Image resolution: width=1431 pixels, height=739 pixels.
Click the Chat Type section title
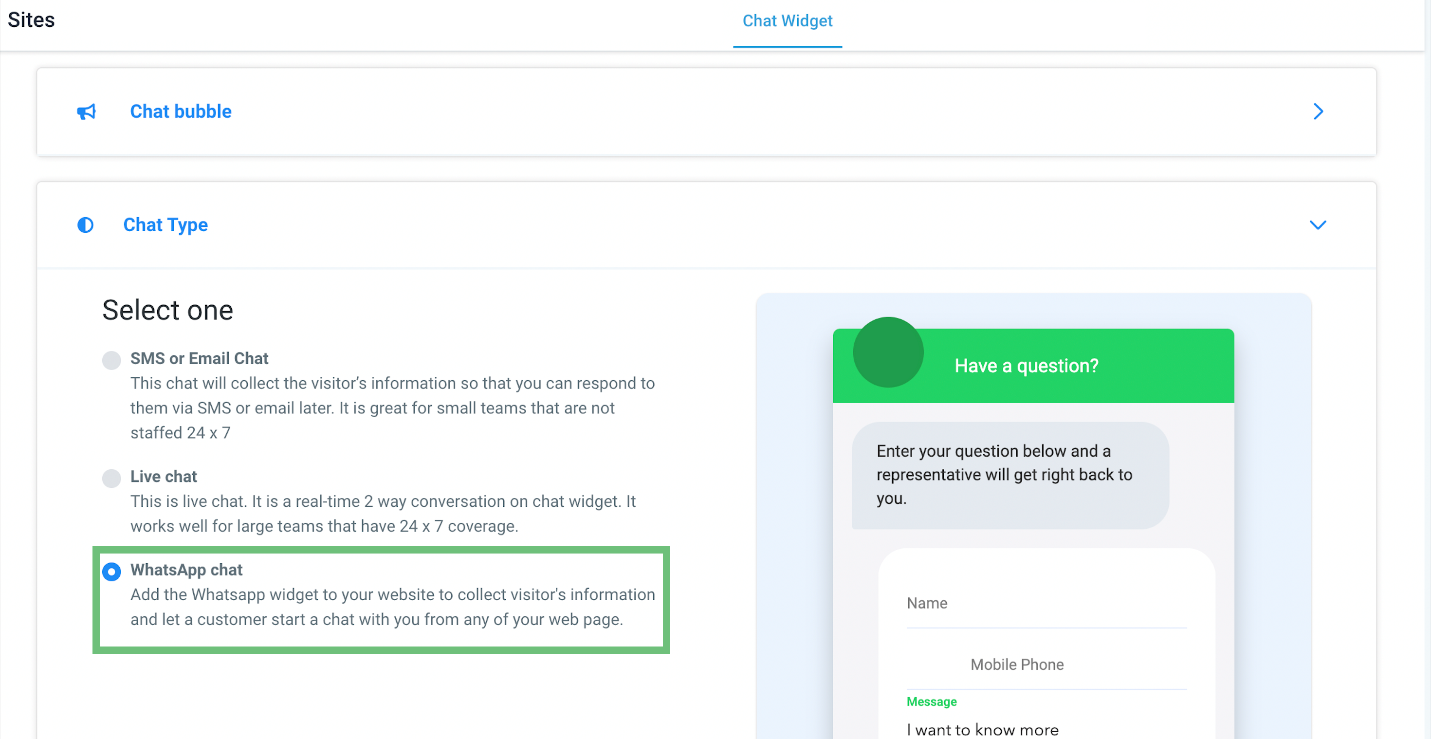(166, 225)
